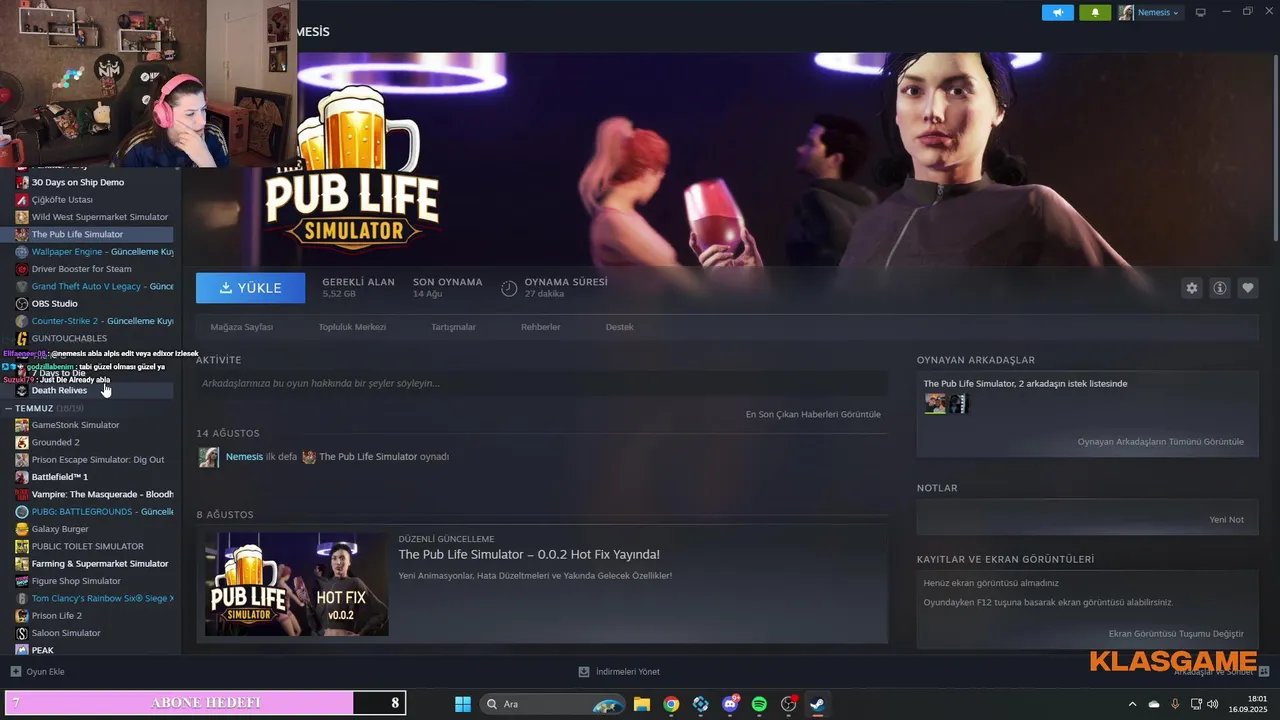The width and height of the screenshot is (1280, 720).
Task: Open Windows Start menu
Action: tap(463, 704)
